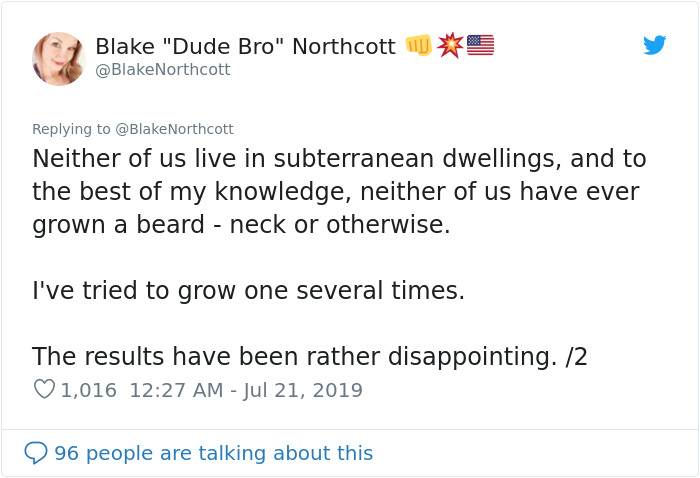Click the "Replying to" label
Image resolution: width=700 pixels, height=478 pixels.
pos(72,129)
